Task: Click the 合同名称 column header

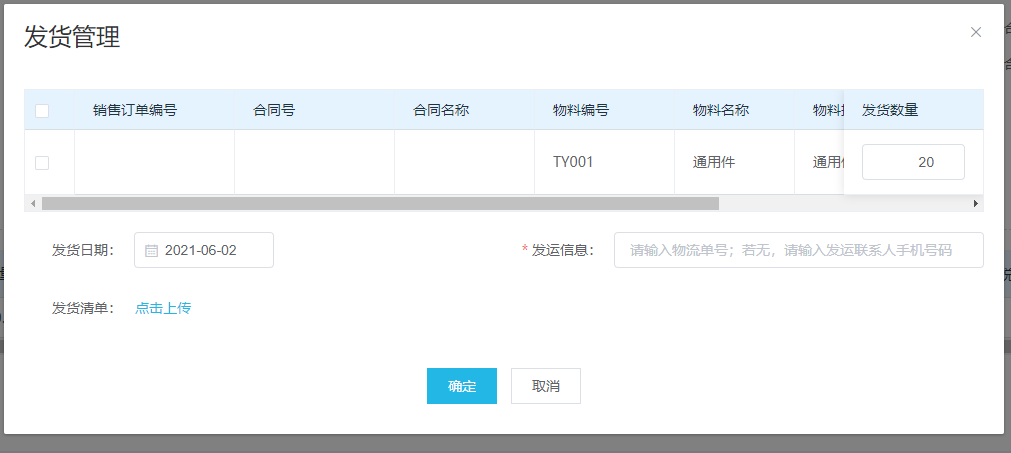Action: click(441, 110)
